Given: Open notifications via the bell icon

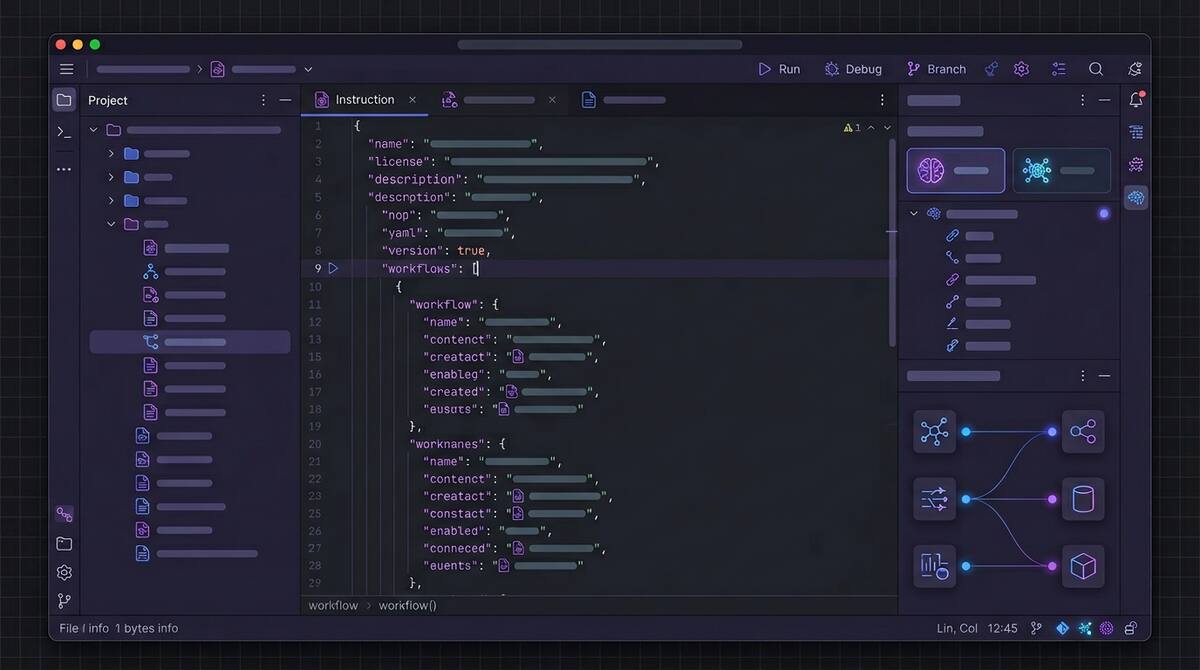Looking at the screenshot, I should click(x=1136, y=100).
